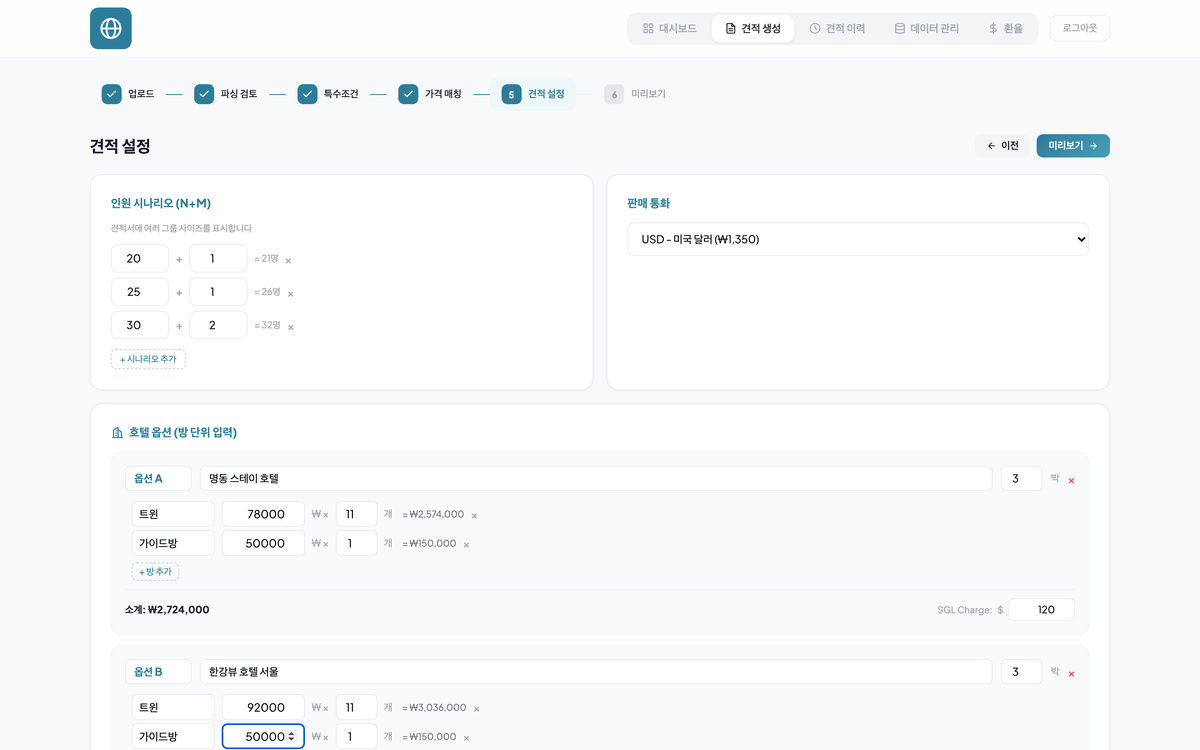The image size is (1200, 750).
Task: Edit the 옵션 A label field
Action: tap(158, 478)
